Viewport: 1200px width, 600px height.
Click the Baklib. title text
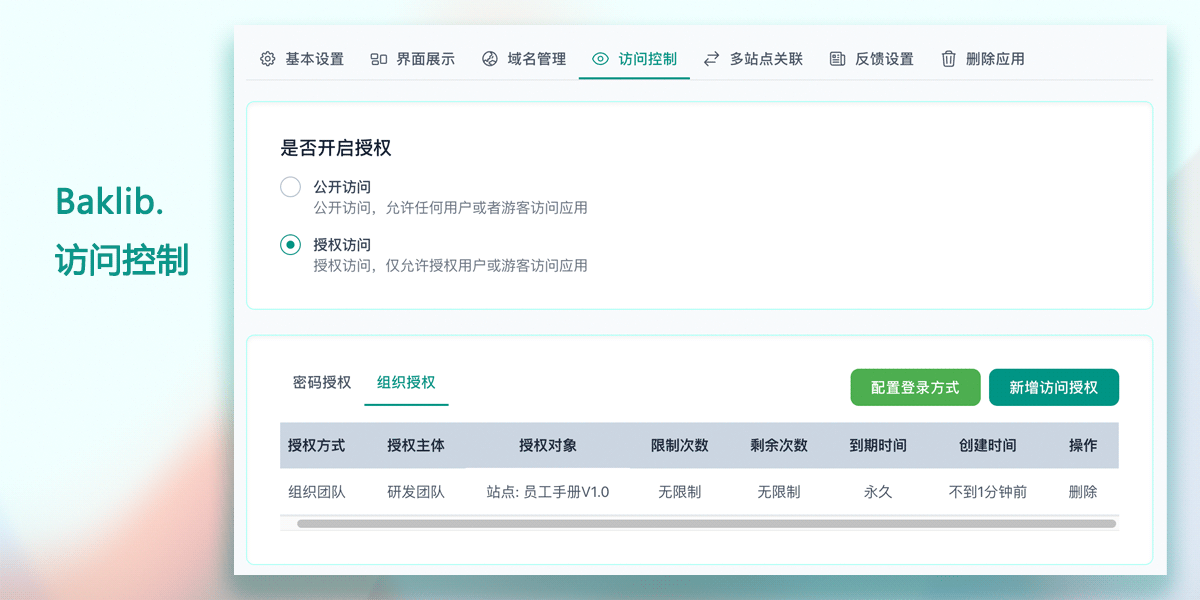pos(109,201)
